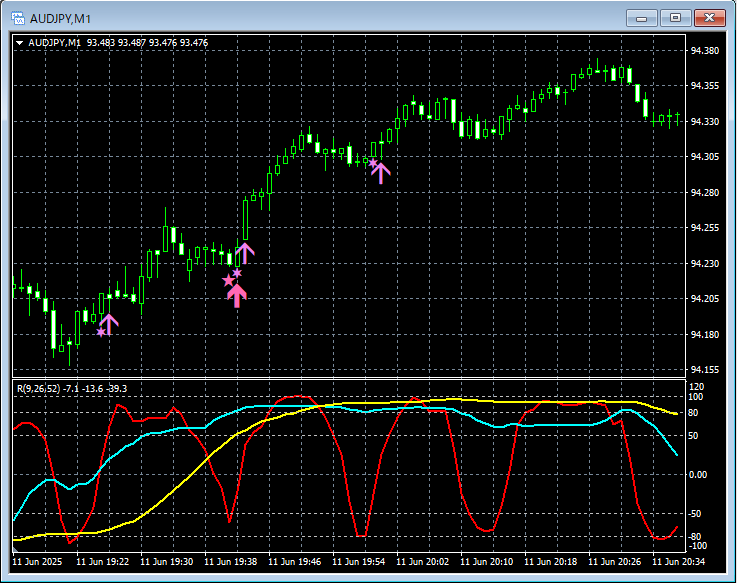The width and height of the screenshot is (738, 583).
Task: Click the 94.305 price scale label
Action: [x=705, y=157]
